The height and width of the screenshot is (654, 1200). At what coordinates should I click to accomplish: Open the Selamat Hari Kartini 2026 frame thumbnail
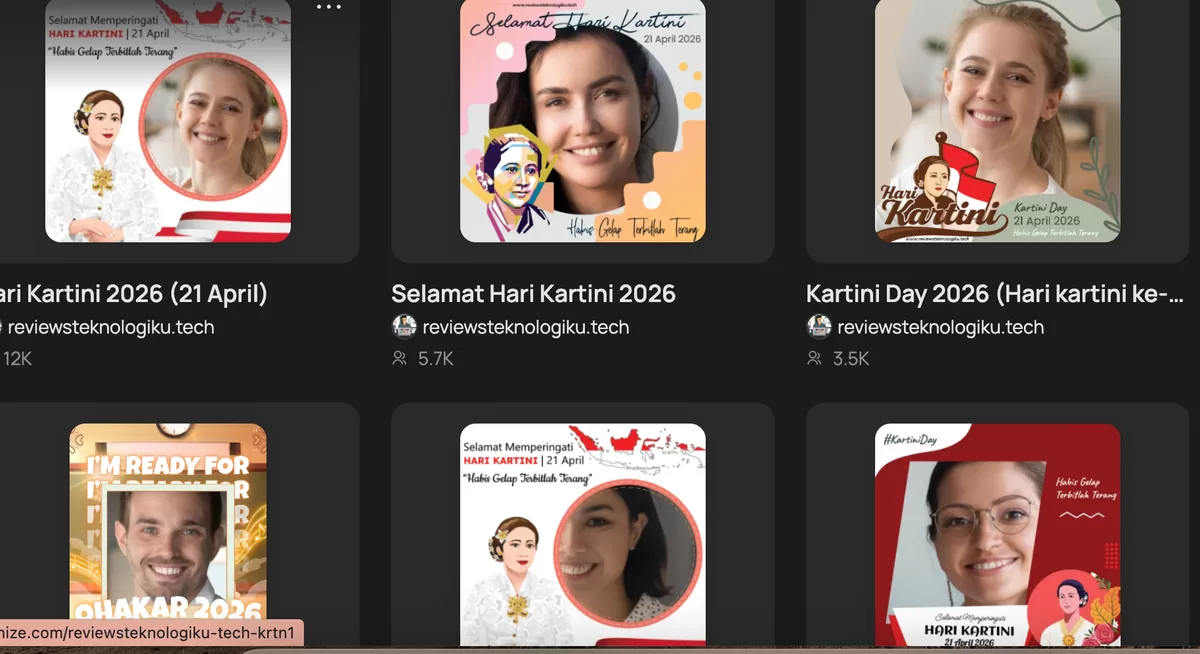click(x=583, y=121)
